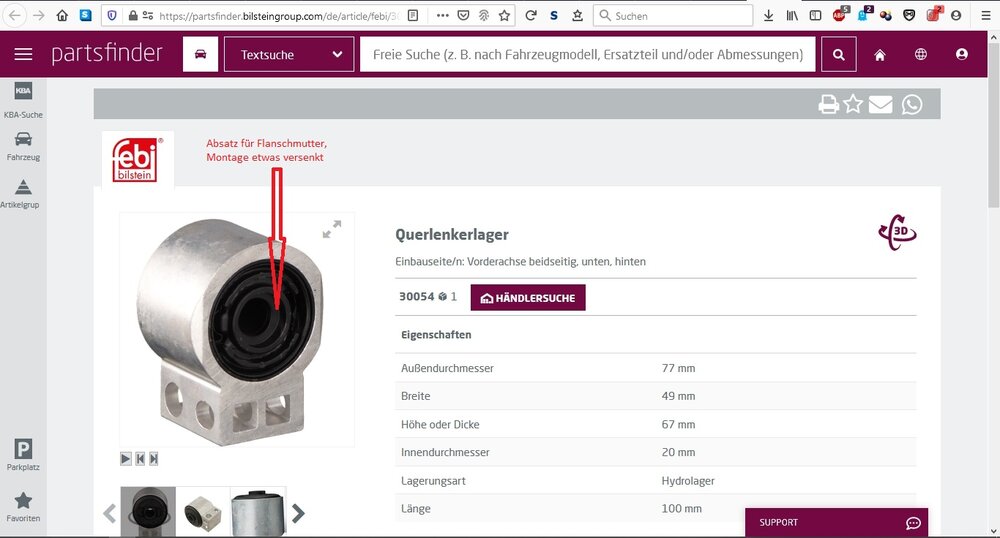Select the first thumbnail with front bushing view
The height and width of the screenshot is (538, 1000).
(148, 511)
